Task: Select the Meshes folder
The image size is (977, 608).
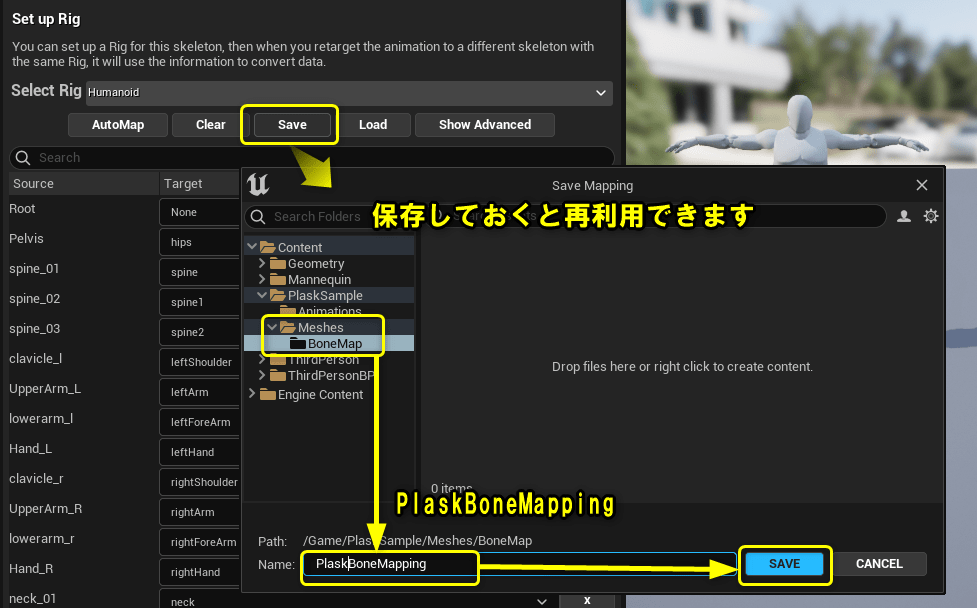Action: tap(320, 327)
